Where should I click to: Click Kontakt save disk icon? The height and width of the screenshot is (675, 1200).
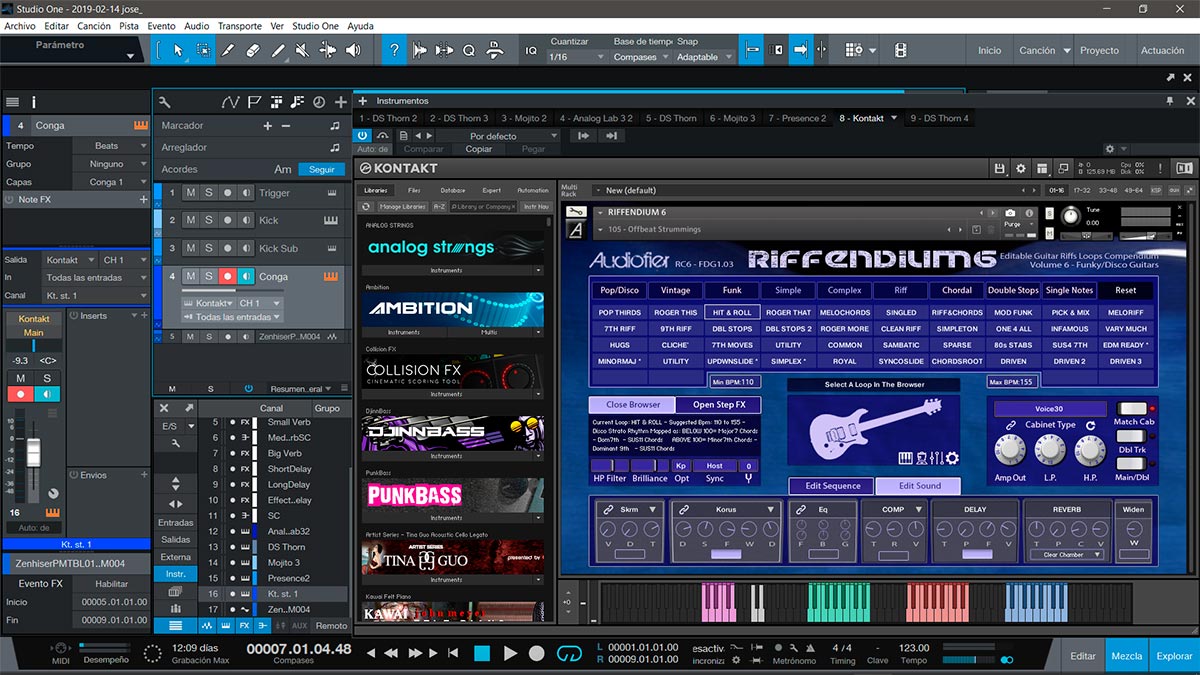(1000, 168)
